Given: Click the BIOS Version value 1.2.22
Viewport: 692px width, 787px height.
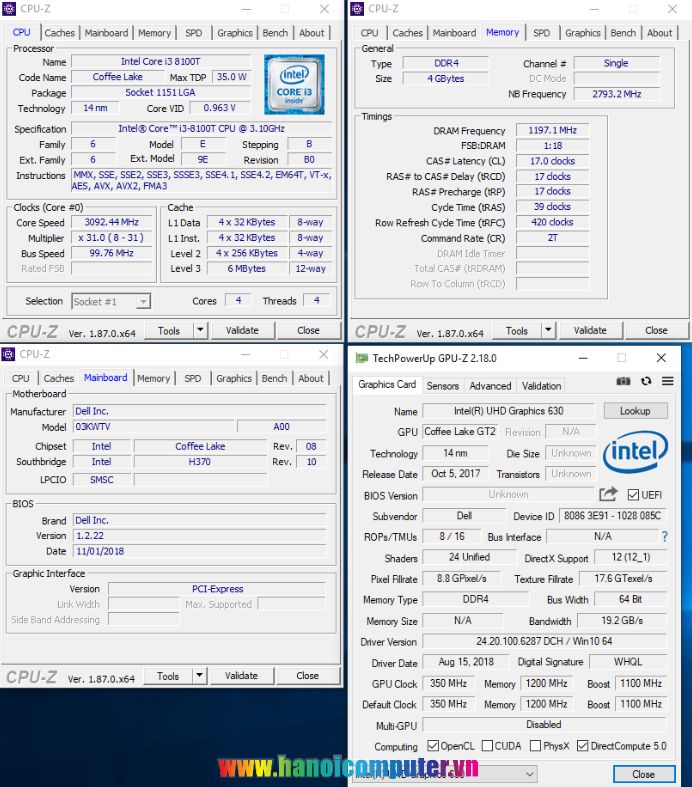Looking at the screenshot, I should tap(200, 536).
